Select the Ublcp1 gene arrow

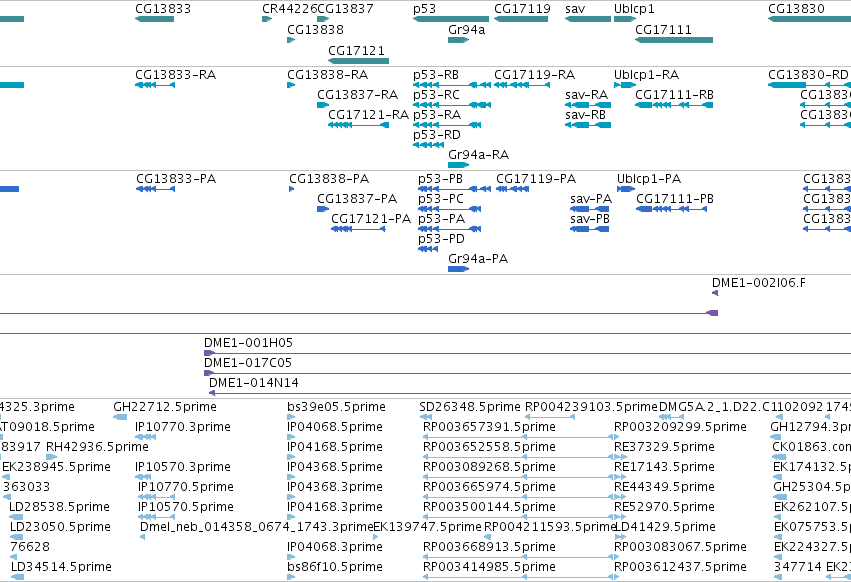tap(625, 19)
